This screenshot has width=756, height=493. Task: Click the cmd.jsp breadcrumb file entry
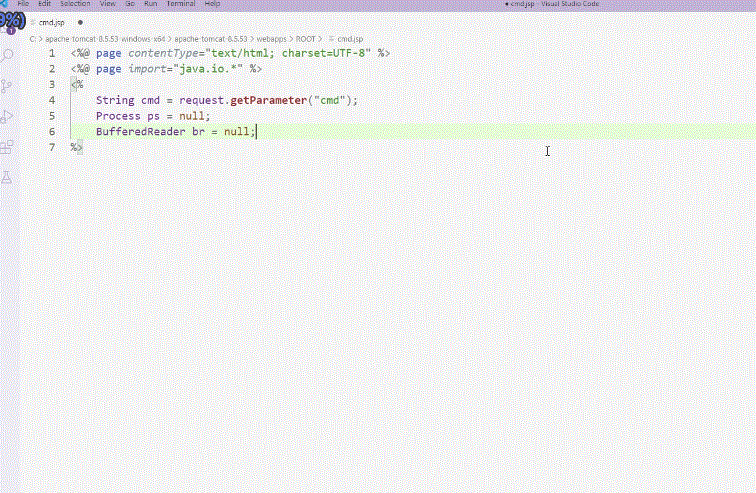coord(350,39)
